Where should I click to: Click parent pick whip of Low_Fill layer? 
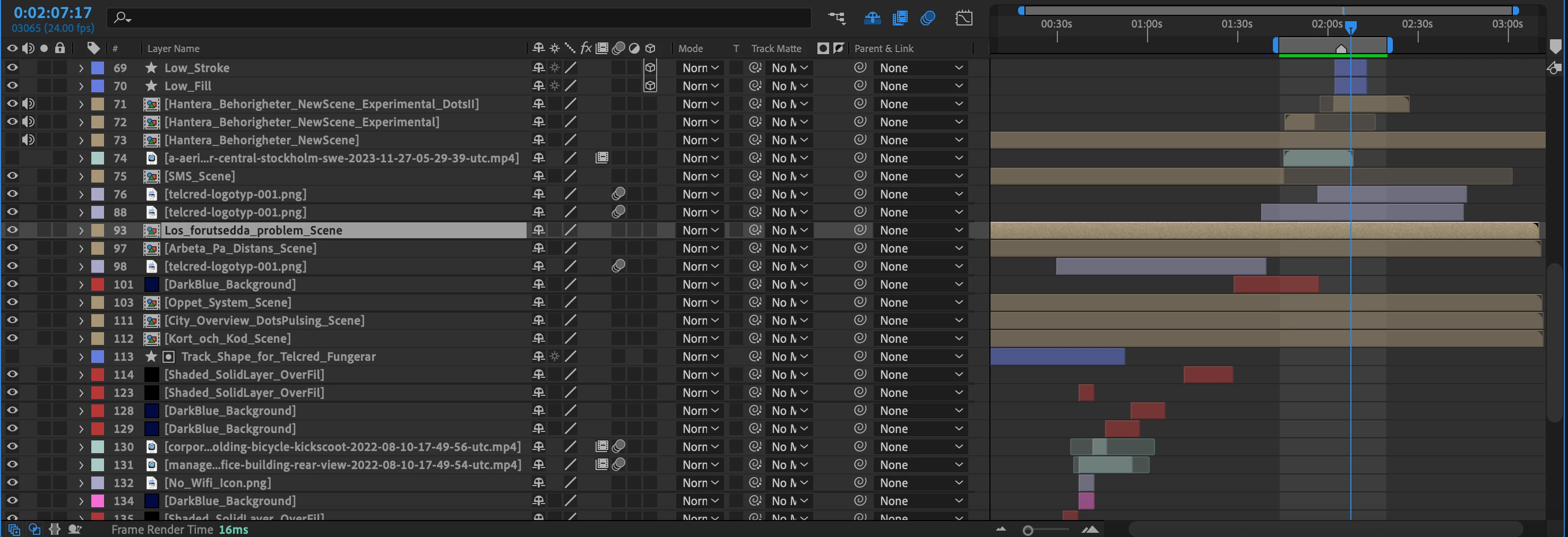pyautogui.click(x=860, y=86)
